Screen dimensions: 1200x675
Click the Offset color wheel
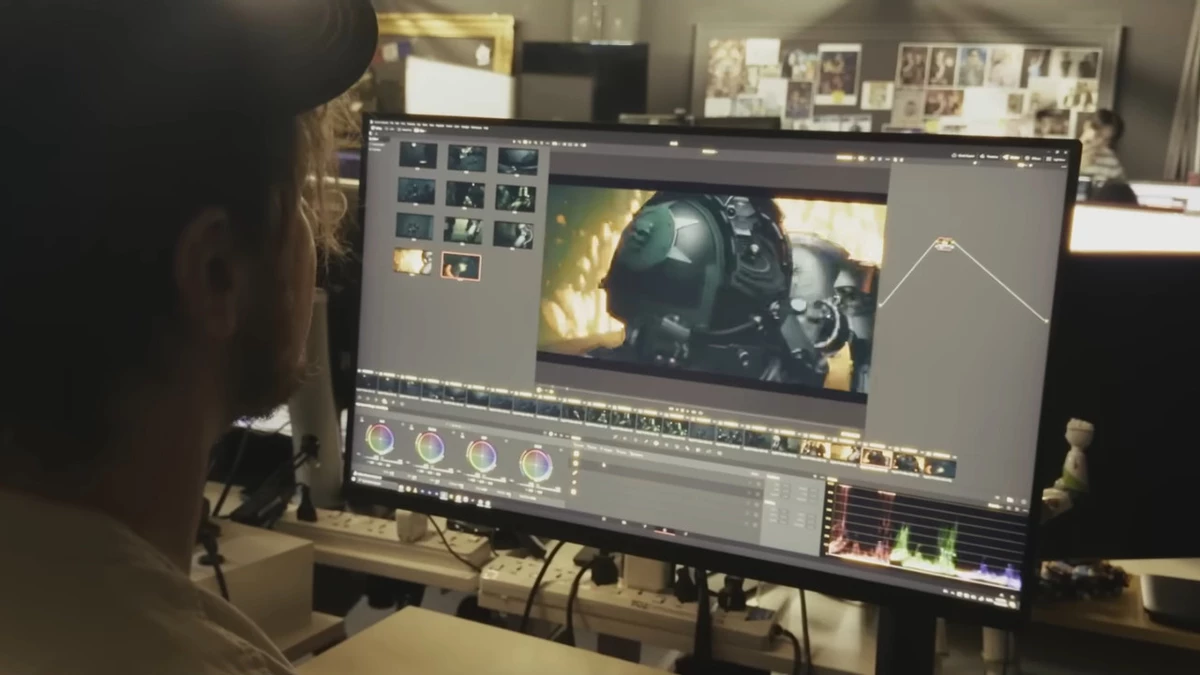(536, 464)
